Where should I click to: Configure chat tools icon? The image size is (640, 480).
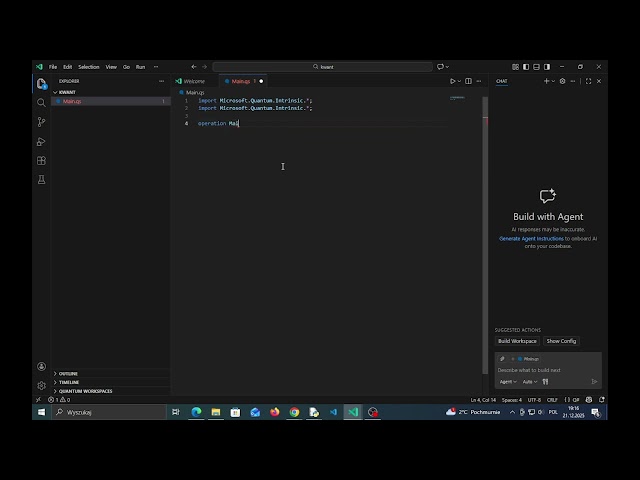coord(545,382)
